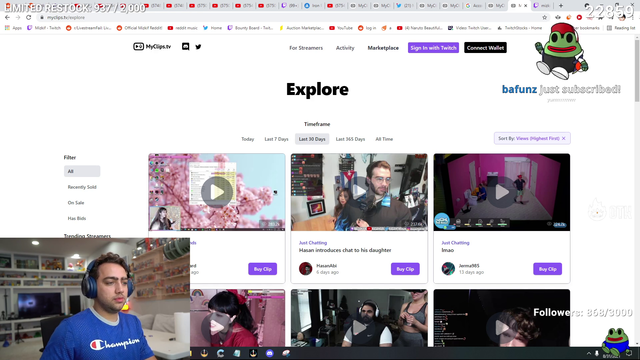Open the Mizkif - Twitch bookmark
This screenshot has width=640, height=360.
point(44,28)
